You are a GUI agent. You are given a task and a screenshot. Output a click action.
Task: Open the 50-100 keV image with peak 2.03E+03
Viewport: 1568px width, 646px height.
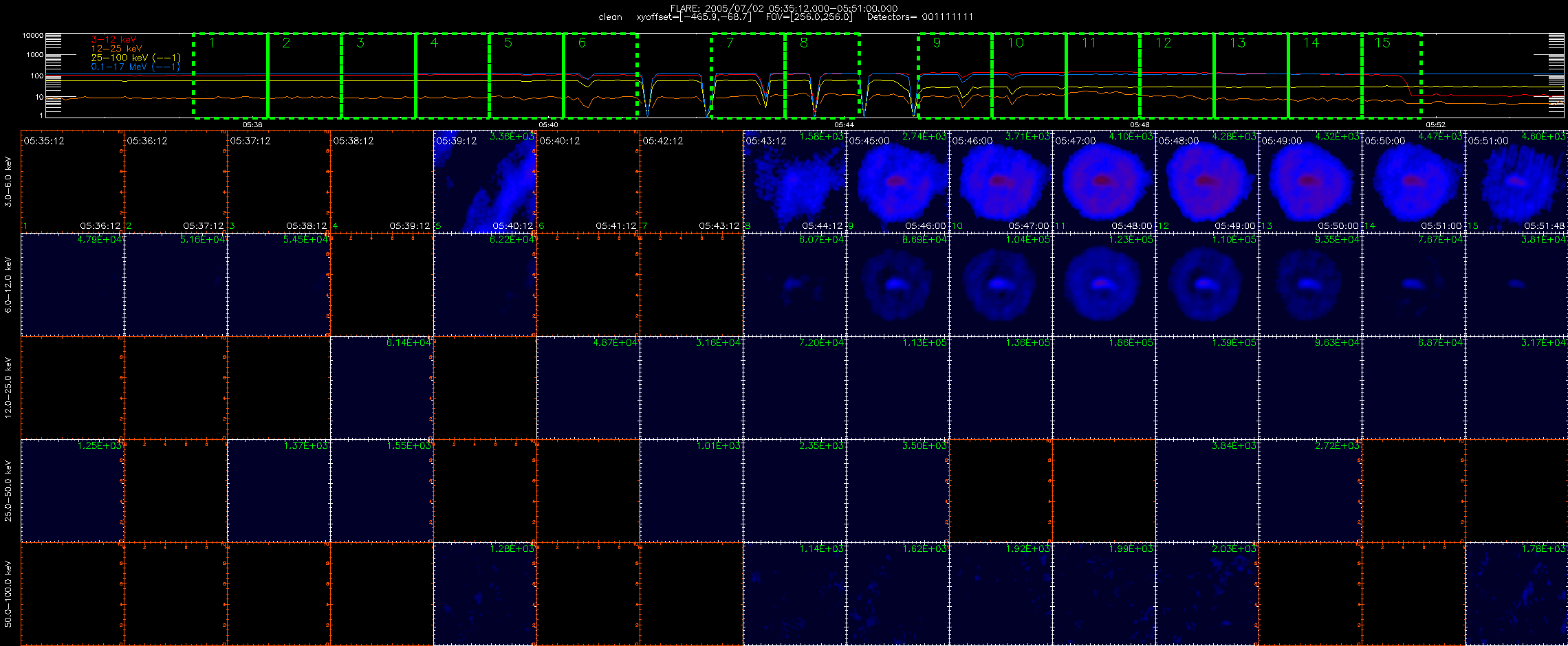click(1208, 594)
